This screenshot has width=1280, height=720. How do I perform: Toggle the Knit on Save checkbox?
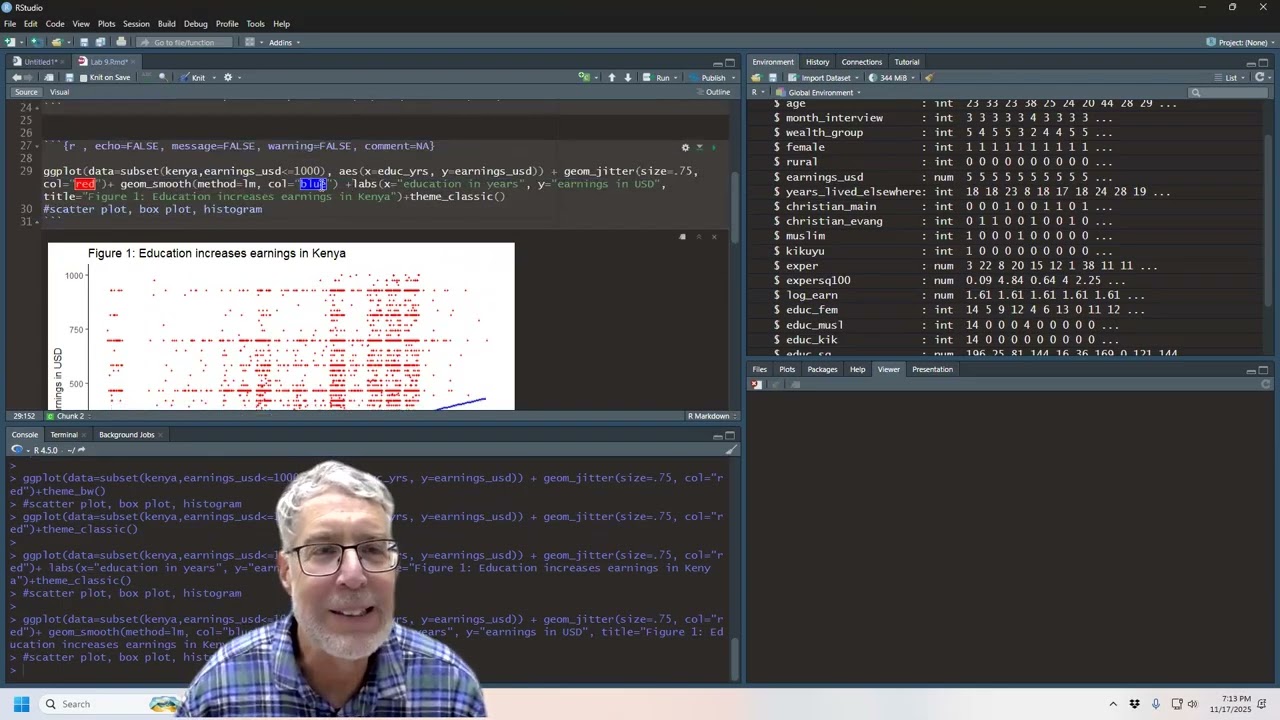[x=84, y=77]
